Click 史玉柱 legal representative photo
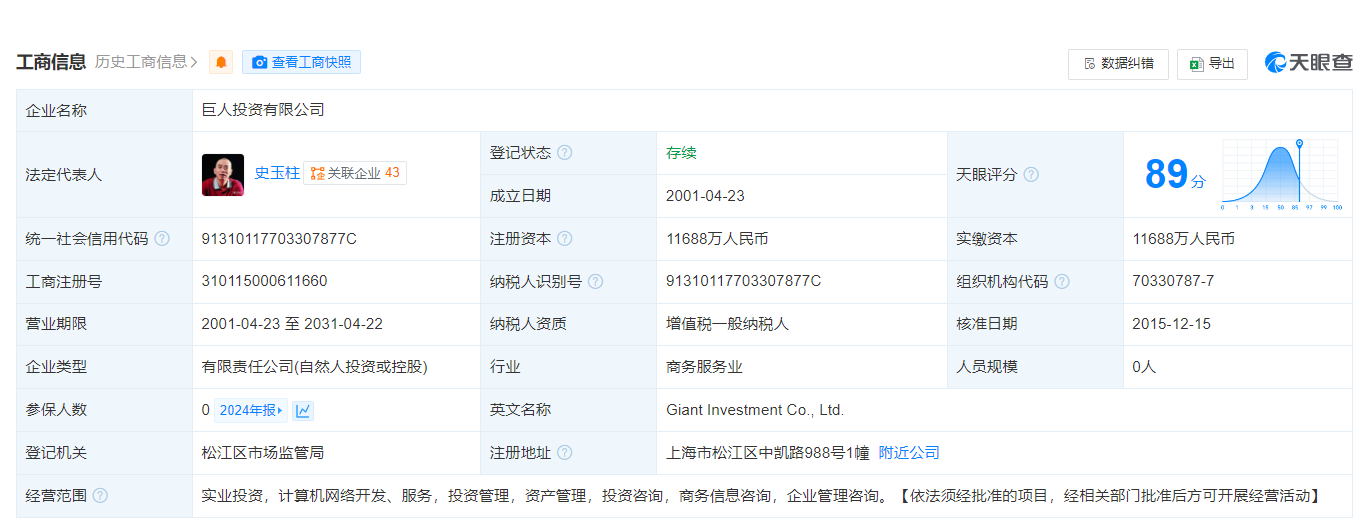This screenshot has width=1364, height=518. [222, 174]
